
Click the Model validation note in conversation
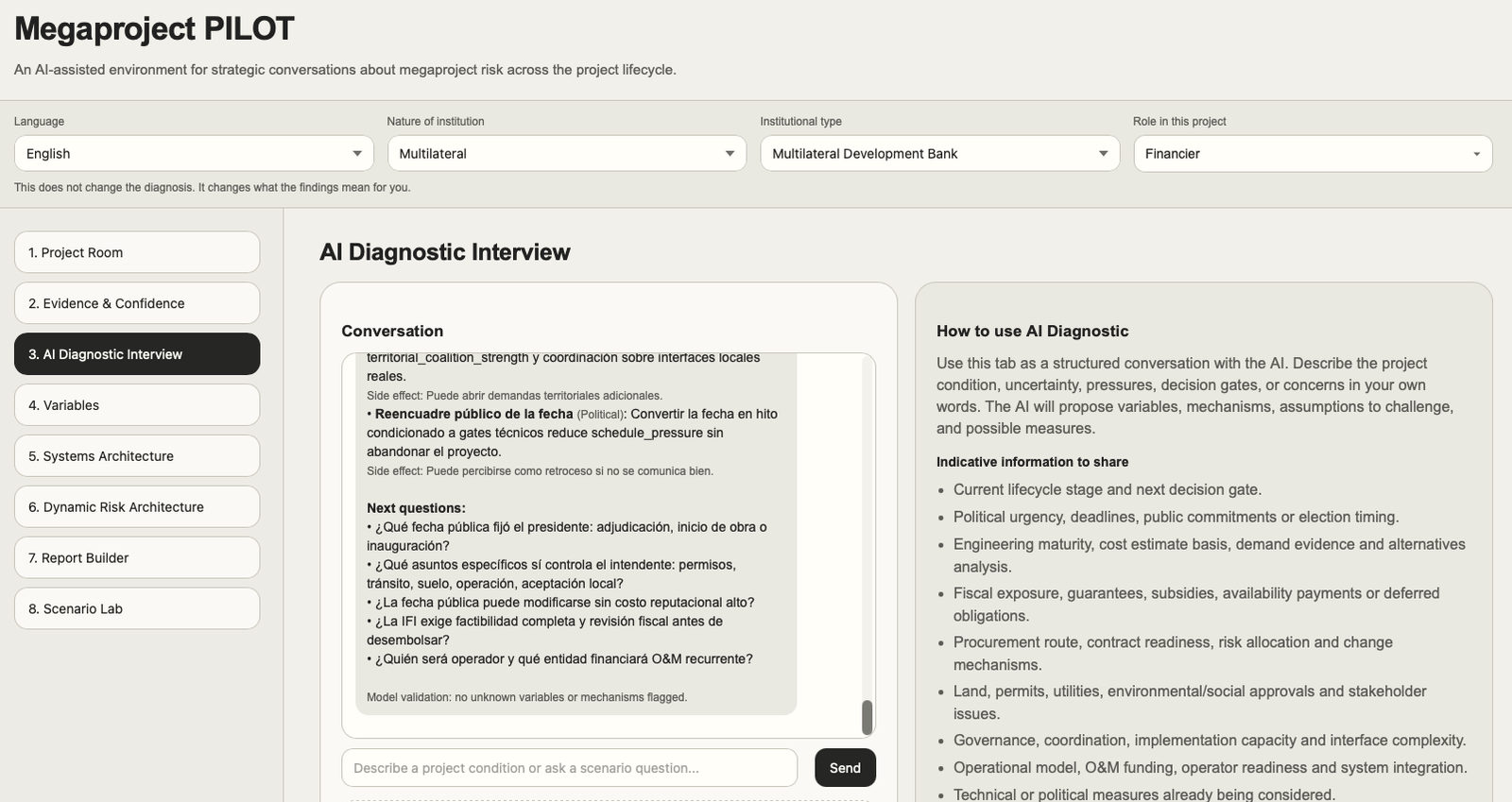point(526,697)
